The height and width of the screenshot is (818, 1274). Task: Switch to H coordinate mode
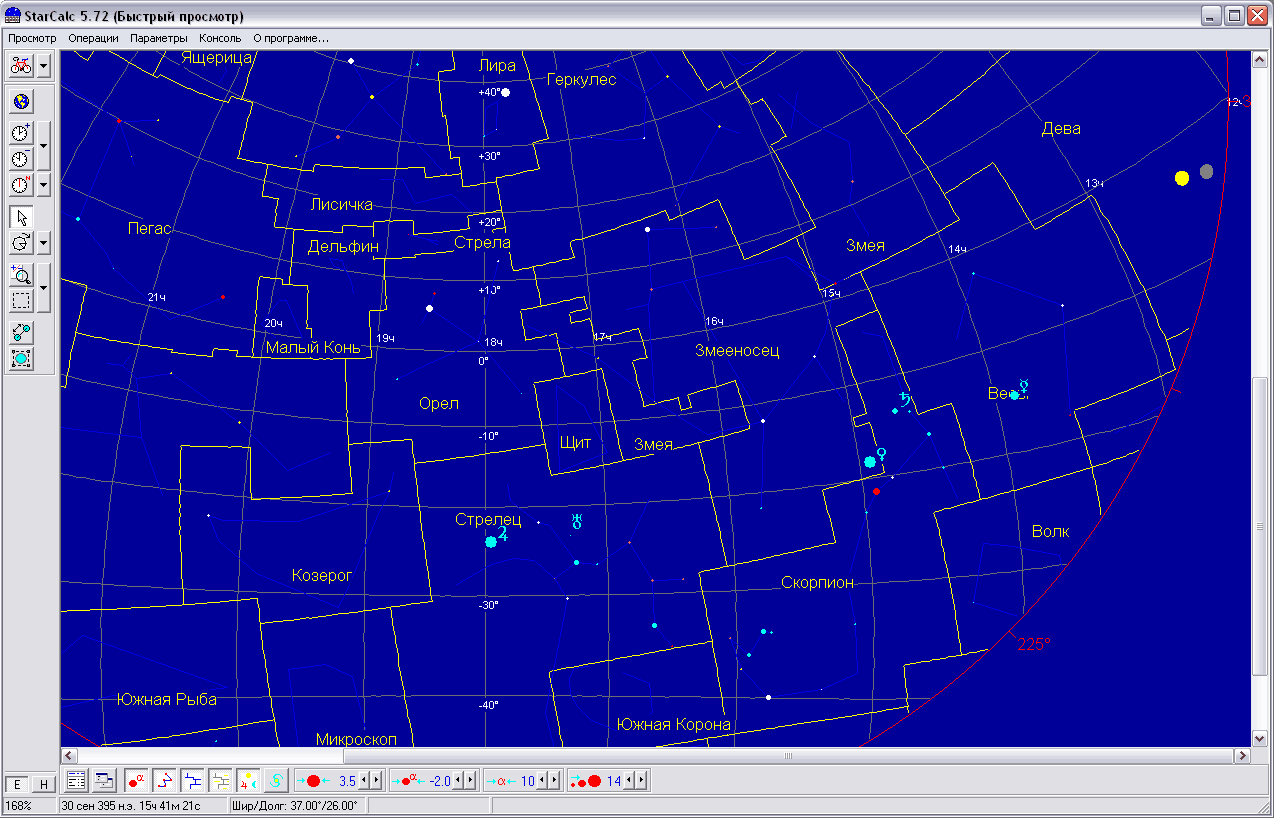tap(42, 785)
